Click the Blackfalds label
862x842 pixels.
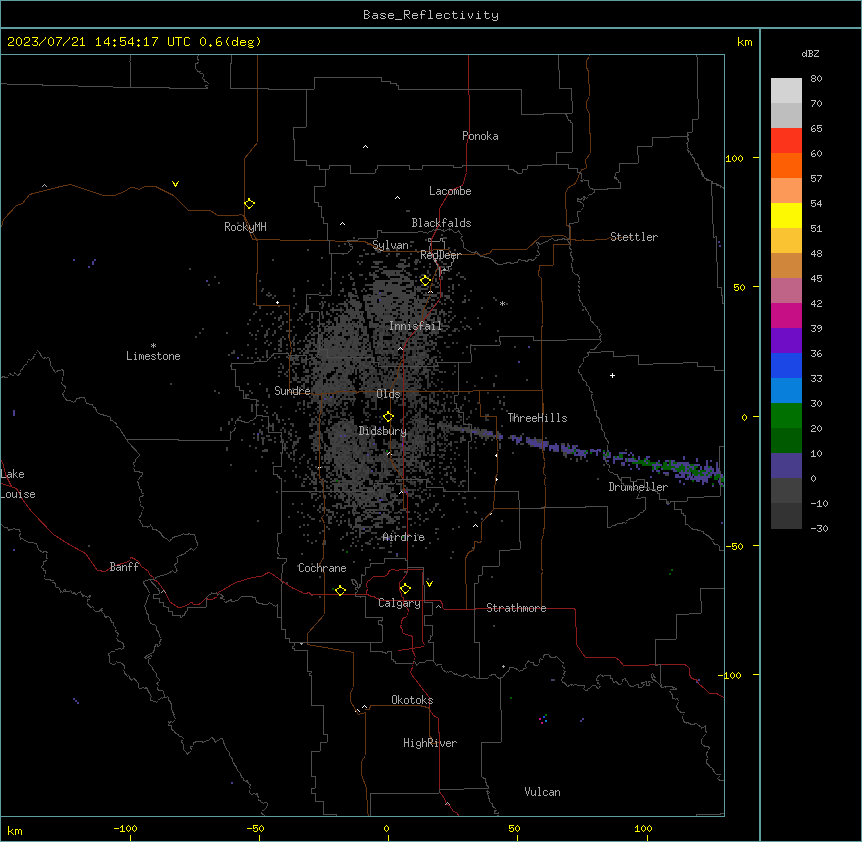click(x=441, y=223)
